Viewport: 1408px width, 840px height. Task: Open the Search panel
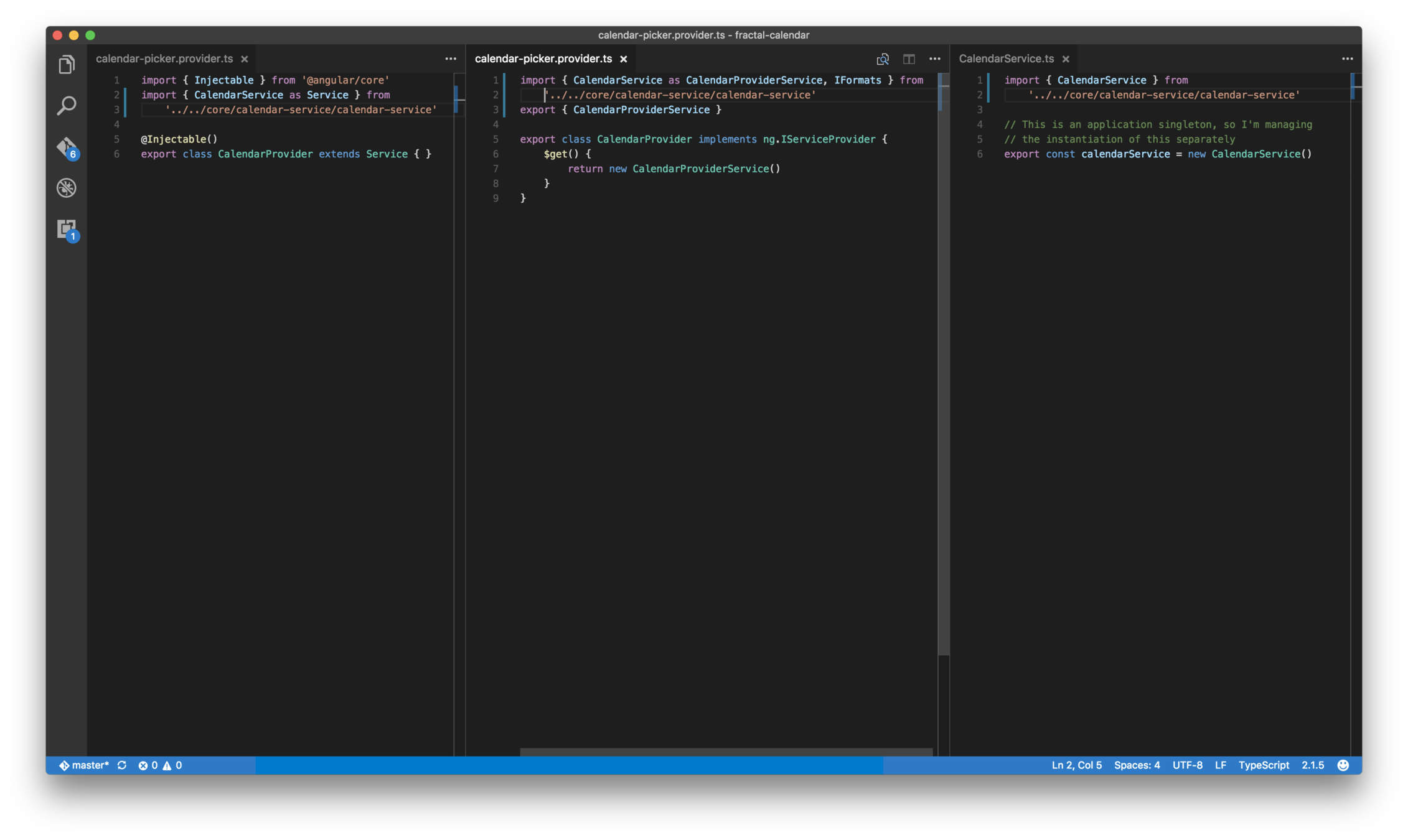67,105
